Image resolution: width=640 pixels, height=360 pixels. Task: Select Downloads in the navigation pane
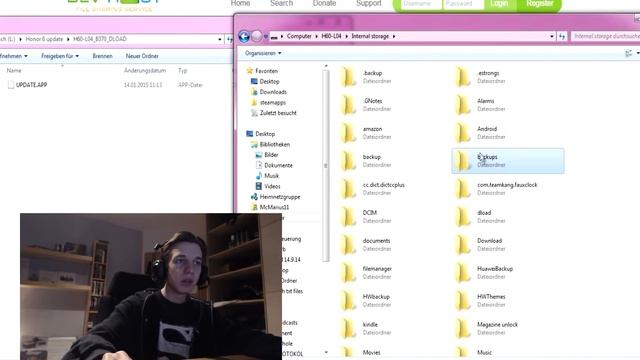point(273,92)
